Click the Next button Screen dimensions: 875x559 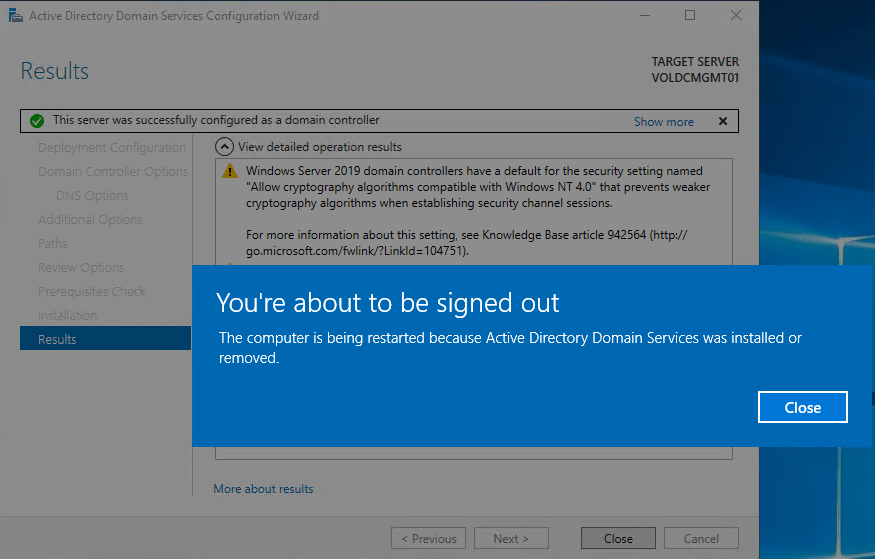tap(512, 538)
